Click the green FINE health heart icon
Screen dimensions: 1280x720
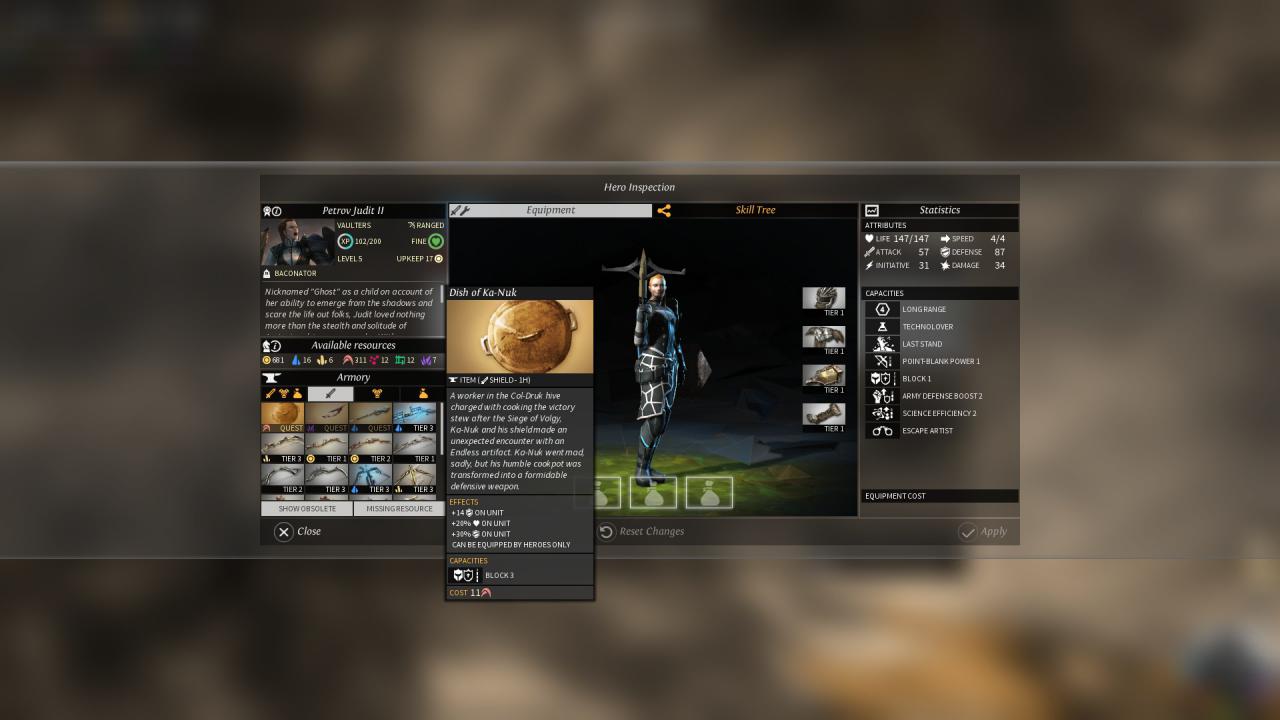coord(436,241)
